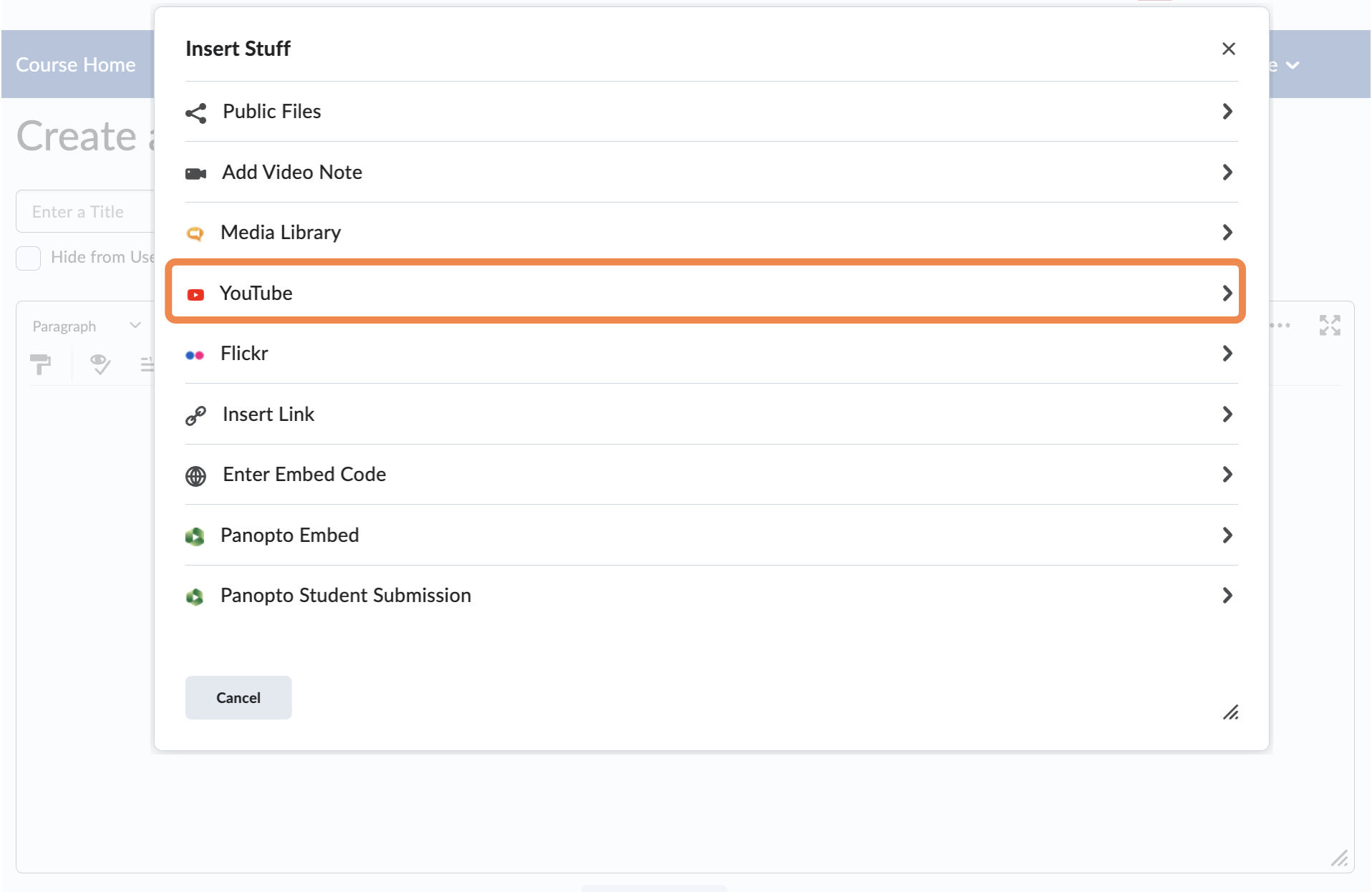This screenshot has width=1372, height=892.
Task: Open the editor overflow menu with three dots
Action: pos(1281,325)
